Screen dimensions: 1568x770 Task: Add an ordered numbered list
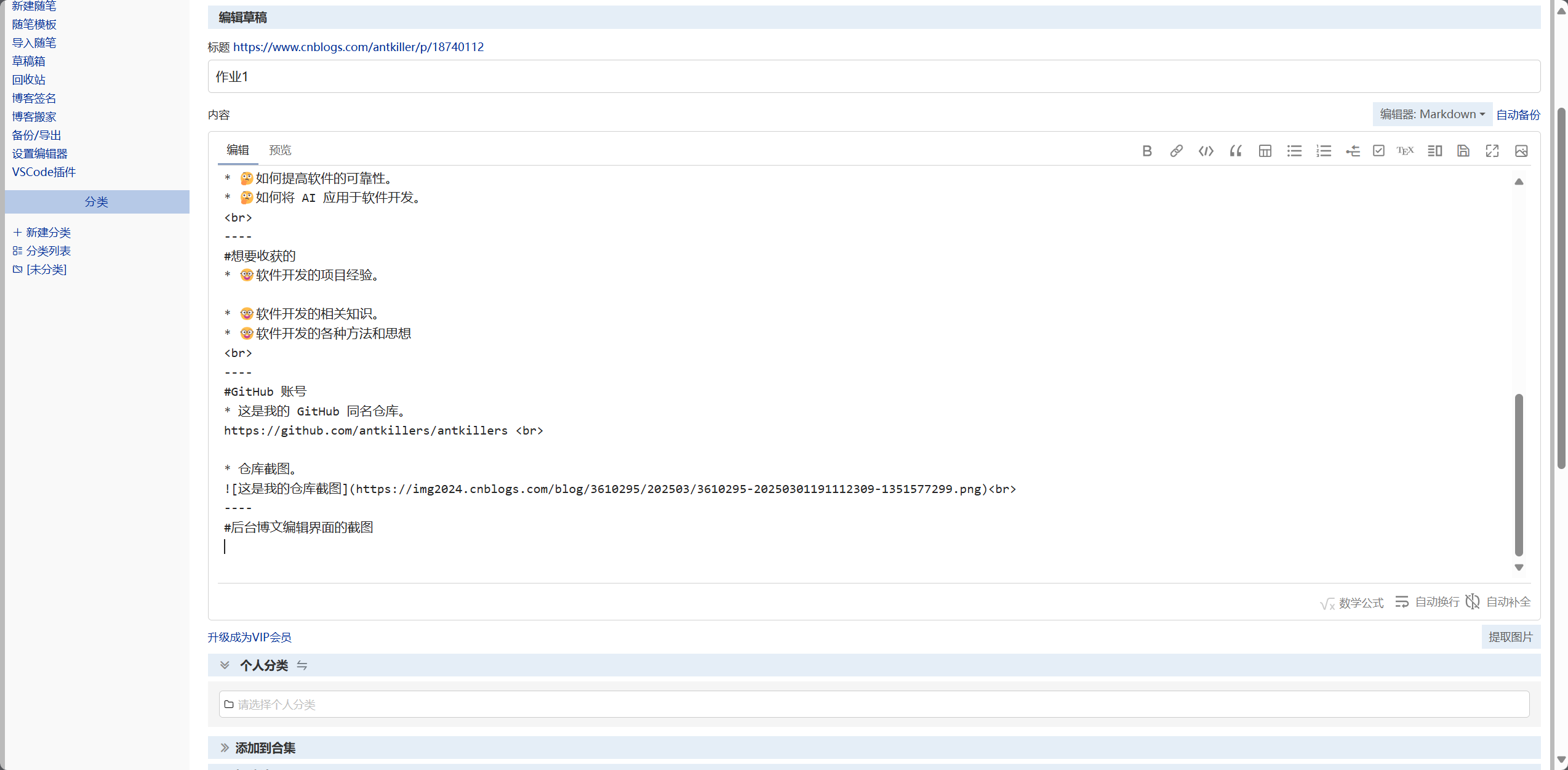click(1323, 151)
